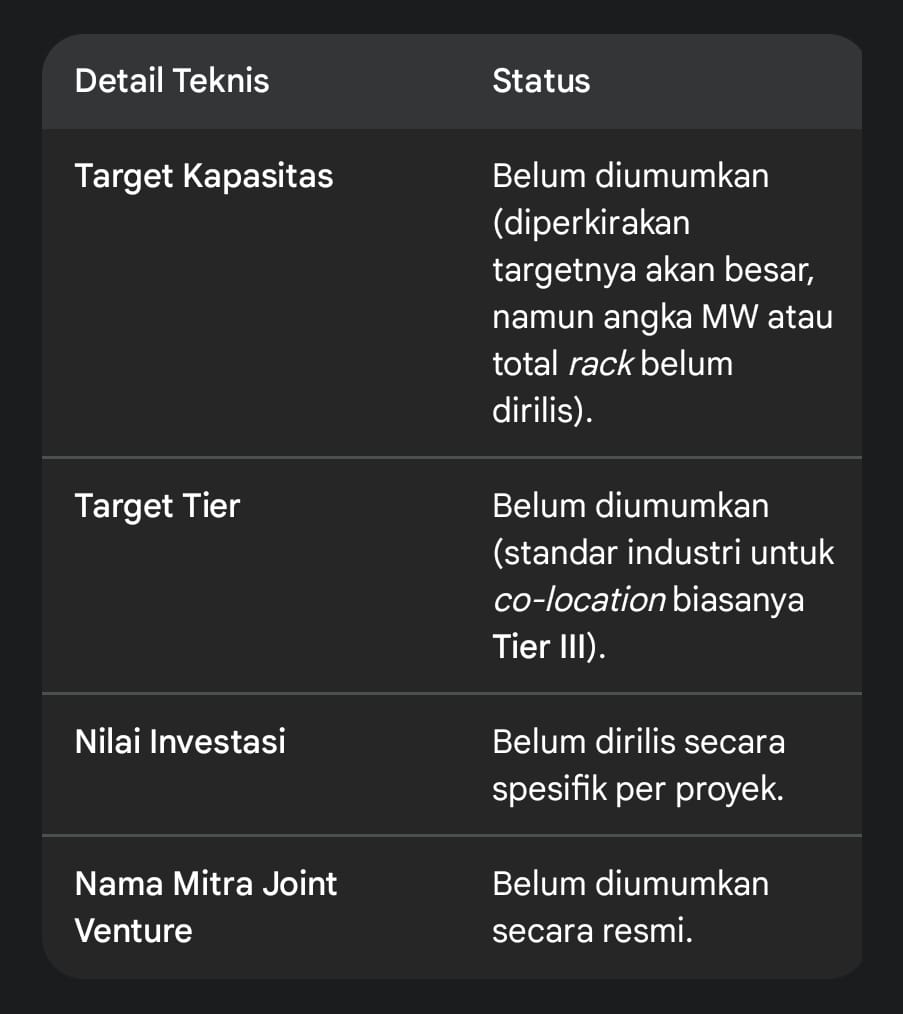Click the "Nilai Investasi" row label
The height and width of the screenshot is (1014, 903).
tap(180, 741)
